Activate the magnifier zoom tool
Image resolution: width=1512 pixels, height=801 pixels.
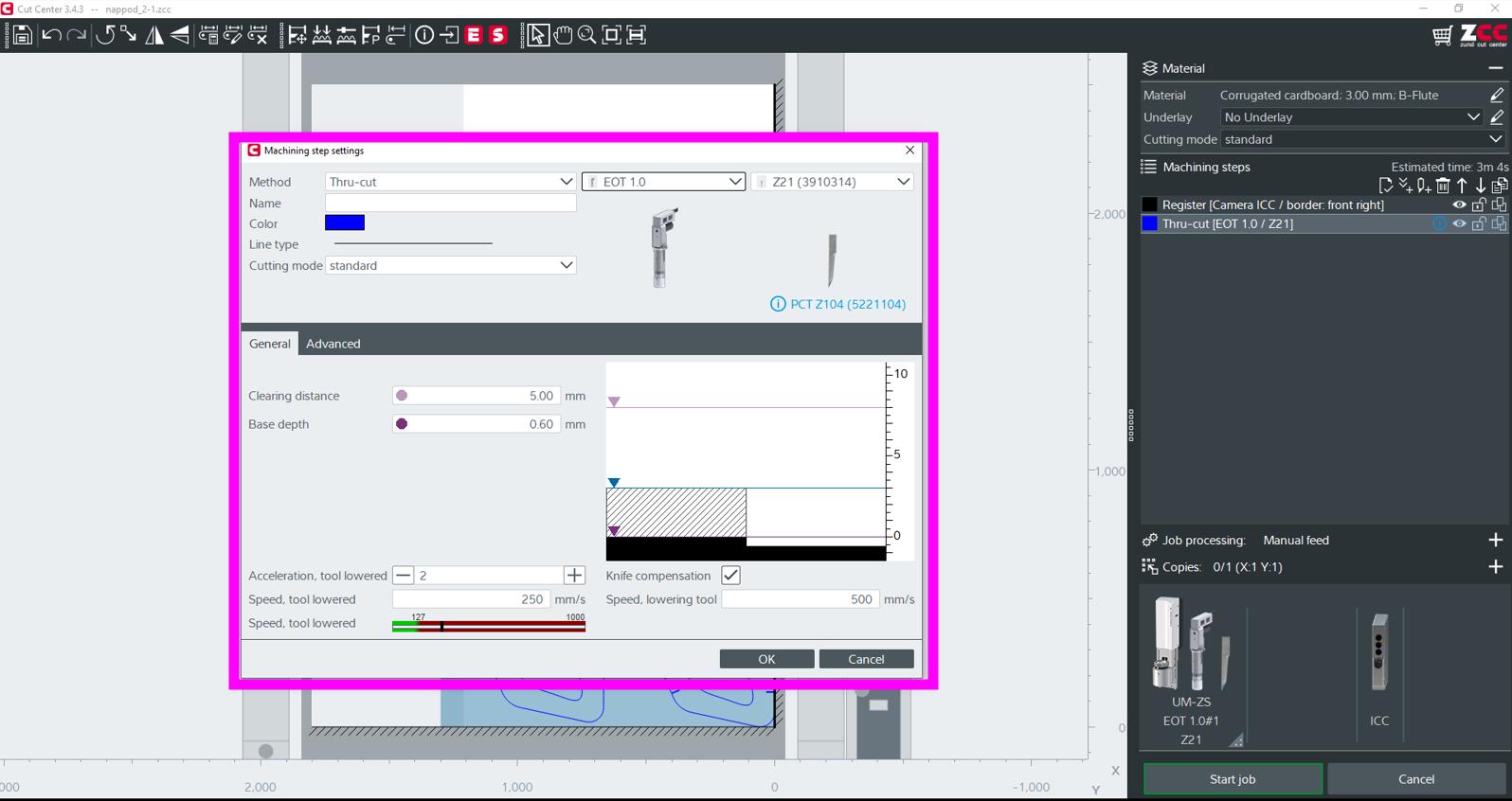[x=587, y=35]
